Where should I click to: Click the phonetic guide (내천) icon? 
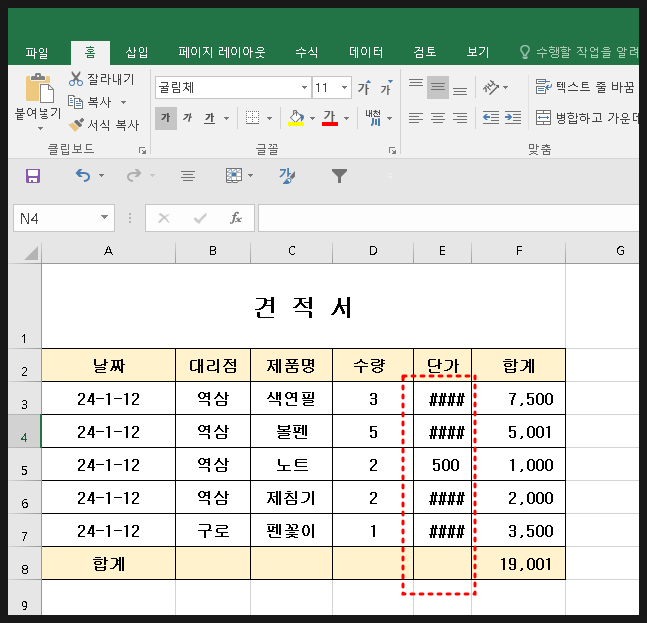click(374, 118)
